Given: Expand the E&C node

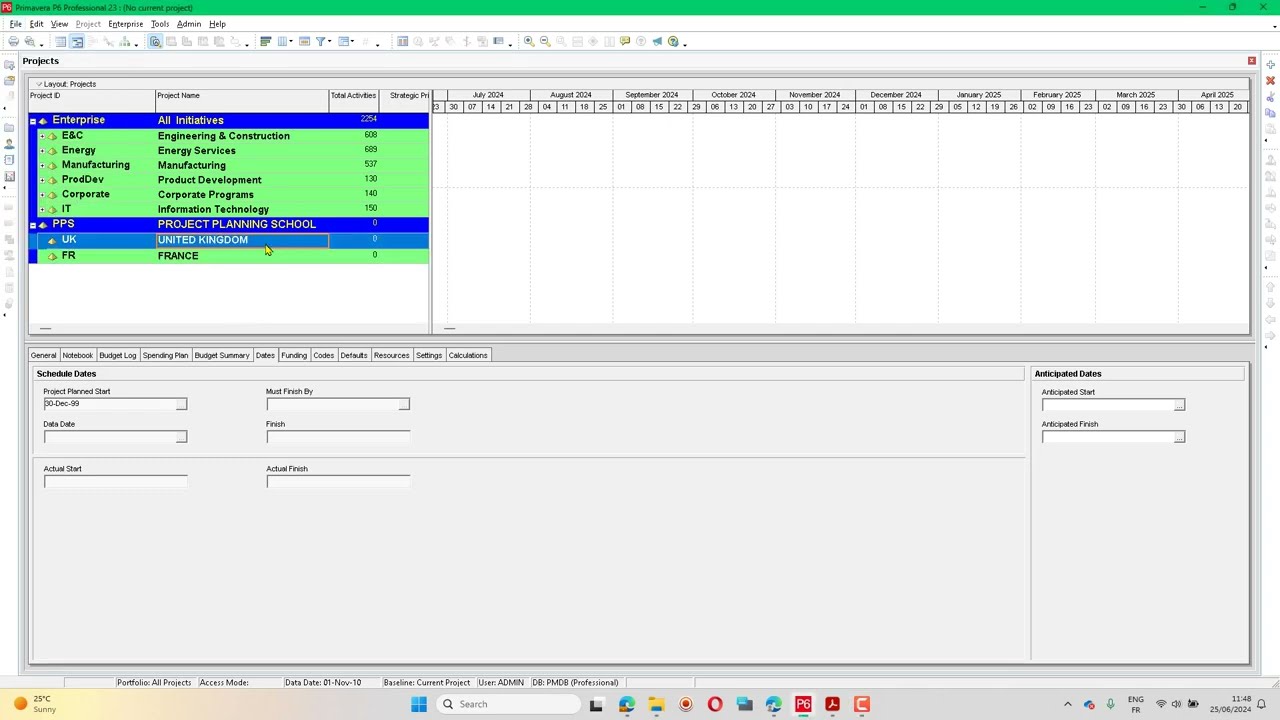Looking at the screenshot, I should tap(42, 136).
